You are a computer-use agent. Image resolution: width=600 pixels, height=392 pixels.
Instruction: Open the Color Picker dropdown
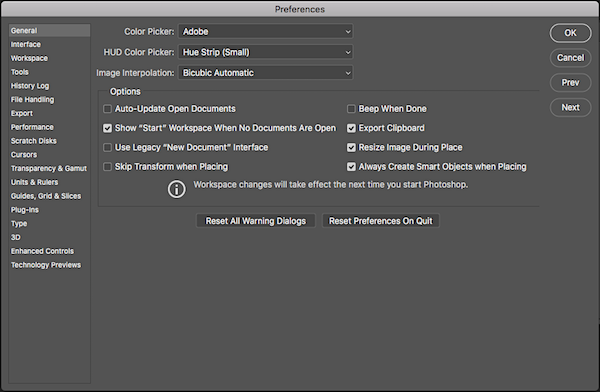click(266, 31)
